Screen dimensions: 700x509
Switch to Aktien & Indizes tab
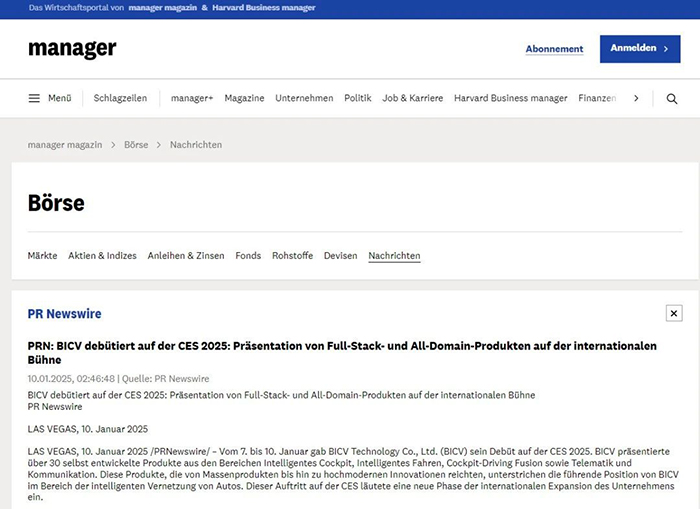(102, 256)
